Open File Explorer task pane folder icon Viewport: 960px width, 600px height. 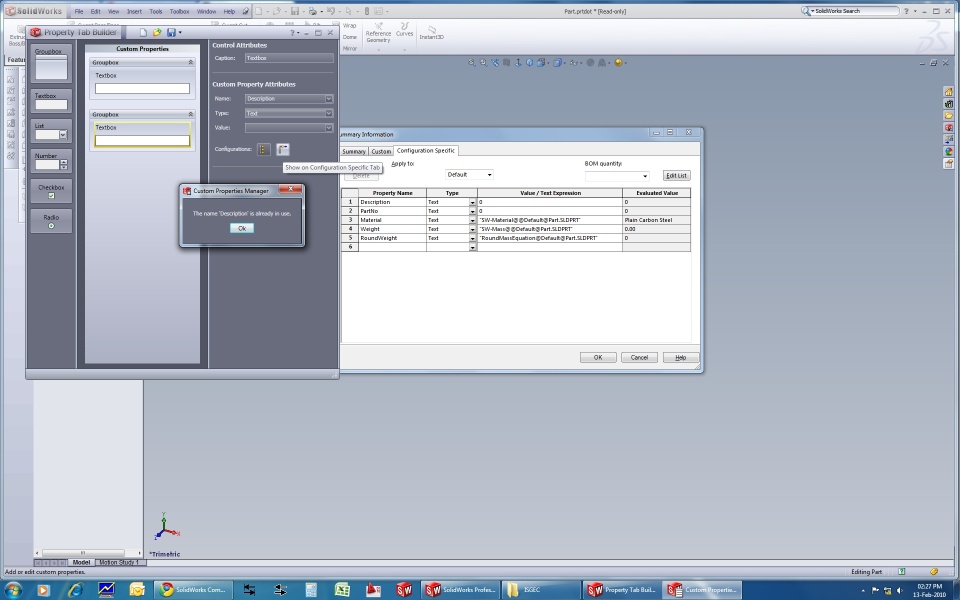(x=948, y=116)
